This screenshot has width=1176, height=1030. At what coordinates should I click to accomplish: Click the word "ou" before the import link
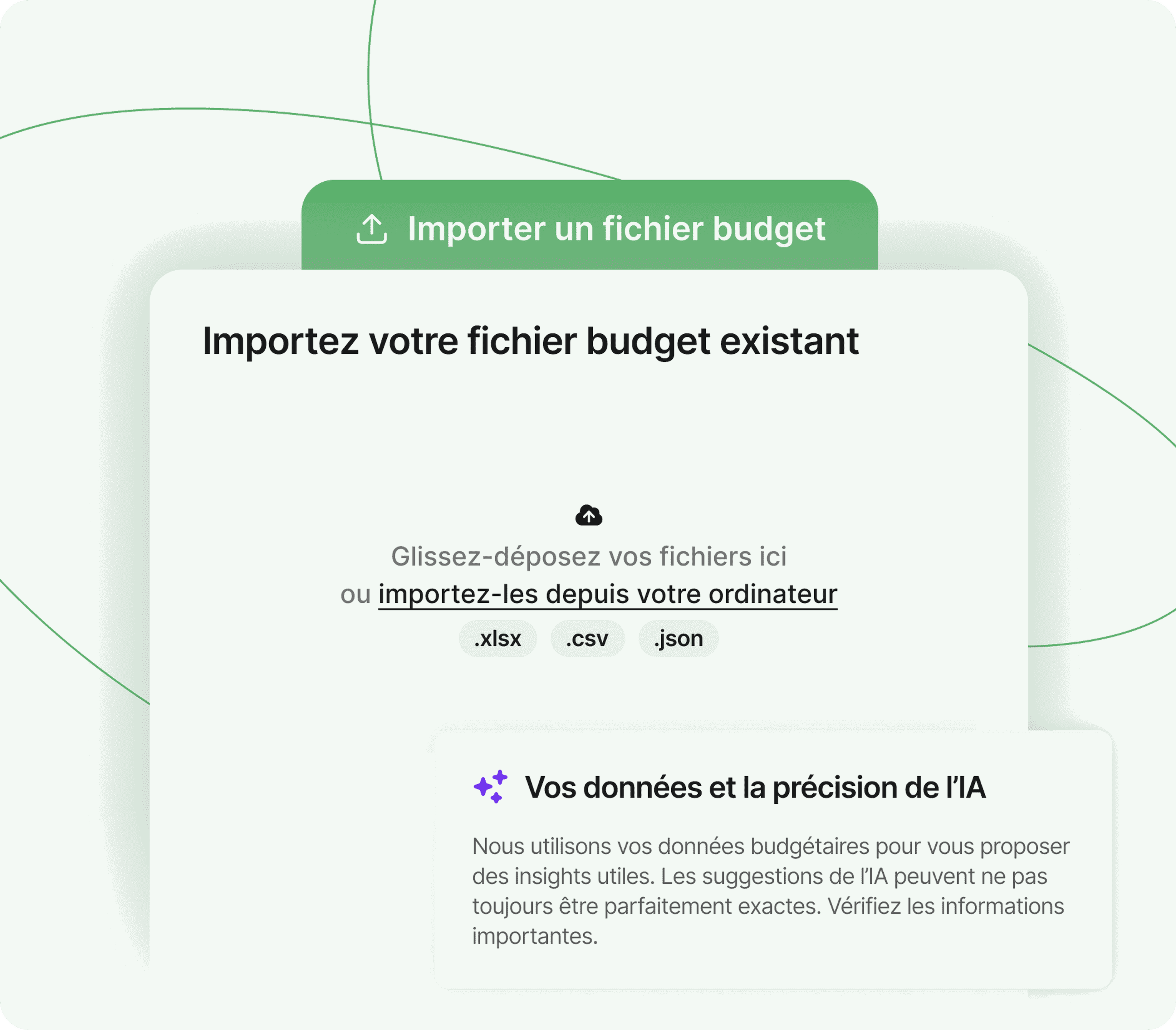coord(355,595)
